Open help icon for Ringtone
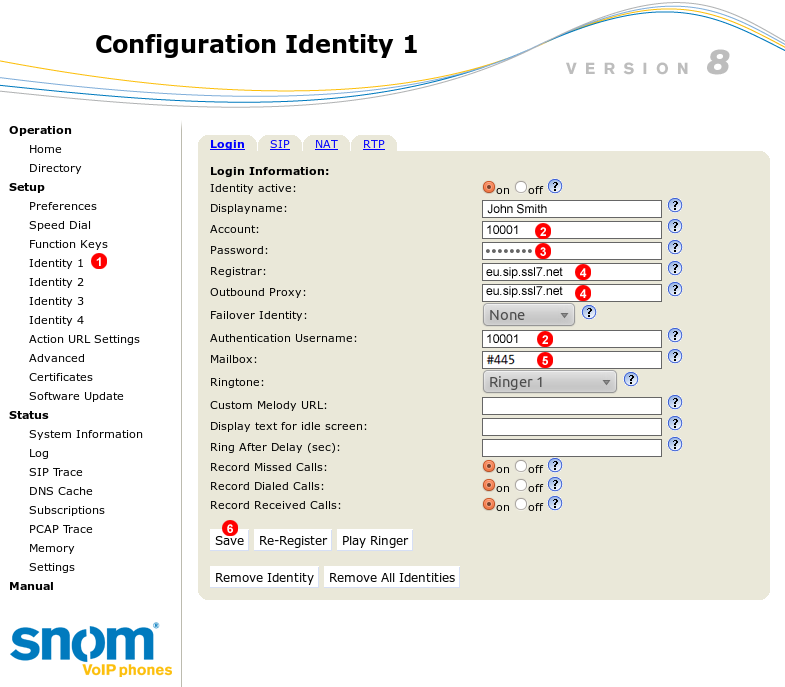 pos(631,380)
